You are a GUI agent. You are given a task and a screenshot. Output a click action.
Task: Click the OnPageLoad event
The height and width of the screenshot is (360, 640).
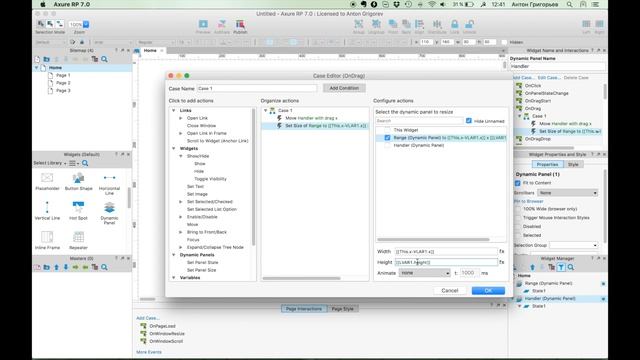coord(162,326)
